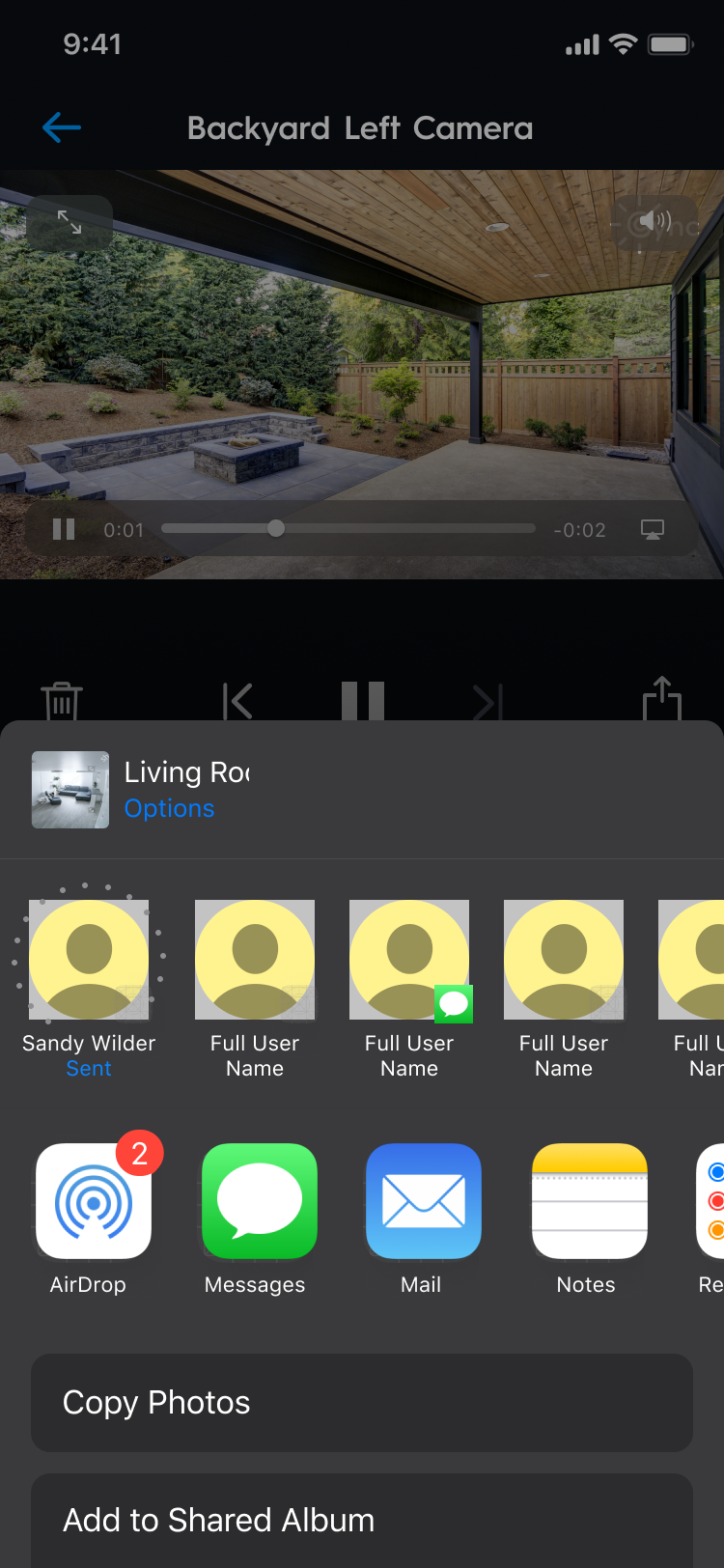This screenshot has width=724, height=1568.
Task: Select Sandy Wilder contact
Action: pos(89,961)
